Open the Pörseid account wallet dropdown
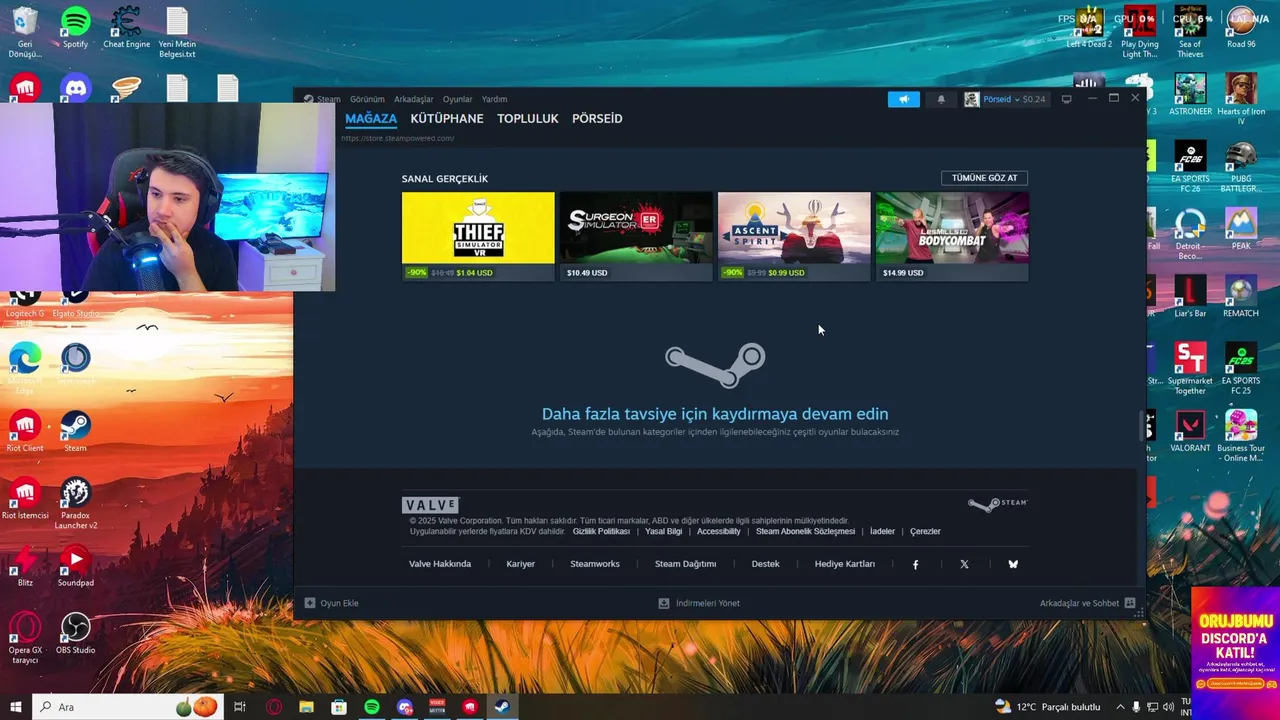Image resolution: width=1280 pixels, height=720 pixels. (1004, 99)
